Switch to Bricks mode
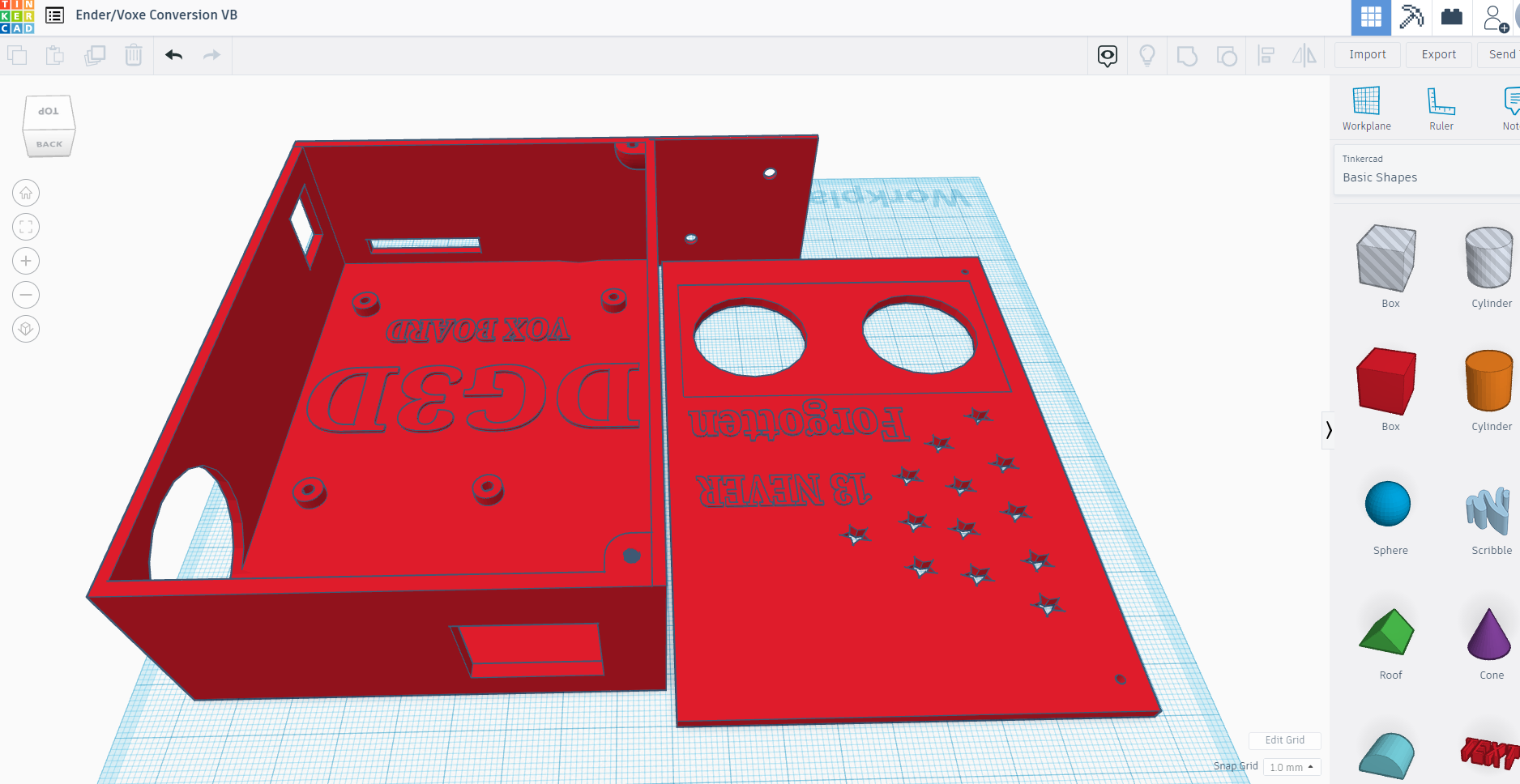Screen dimensions: 1520x784 (x=1452, y=17)
